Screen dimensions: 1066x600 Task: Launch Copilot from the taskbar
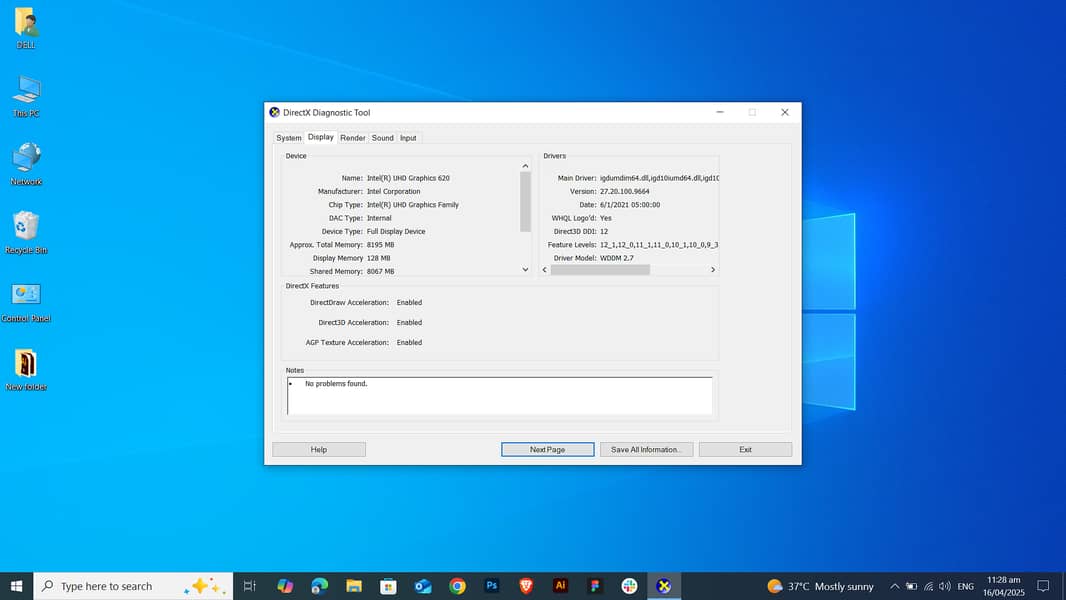[x=285, y=586]
